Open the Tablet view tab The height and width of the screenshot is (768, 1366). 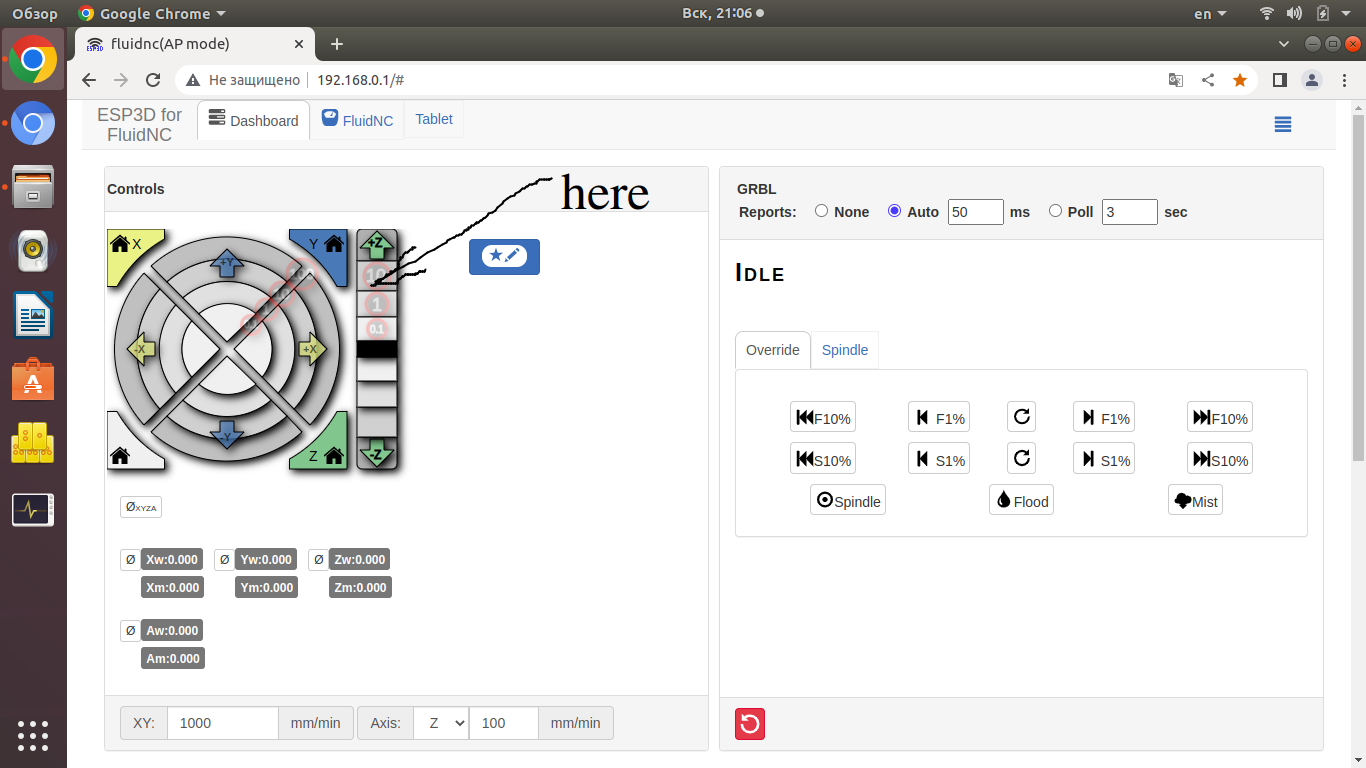433,119
